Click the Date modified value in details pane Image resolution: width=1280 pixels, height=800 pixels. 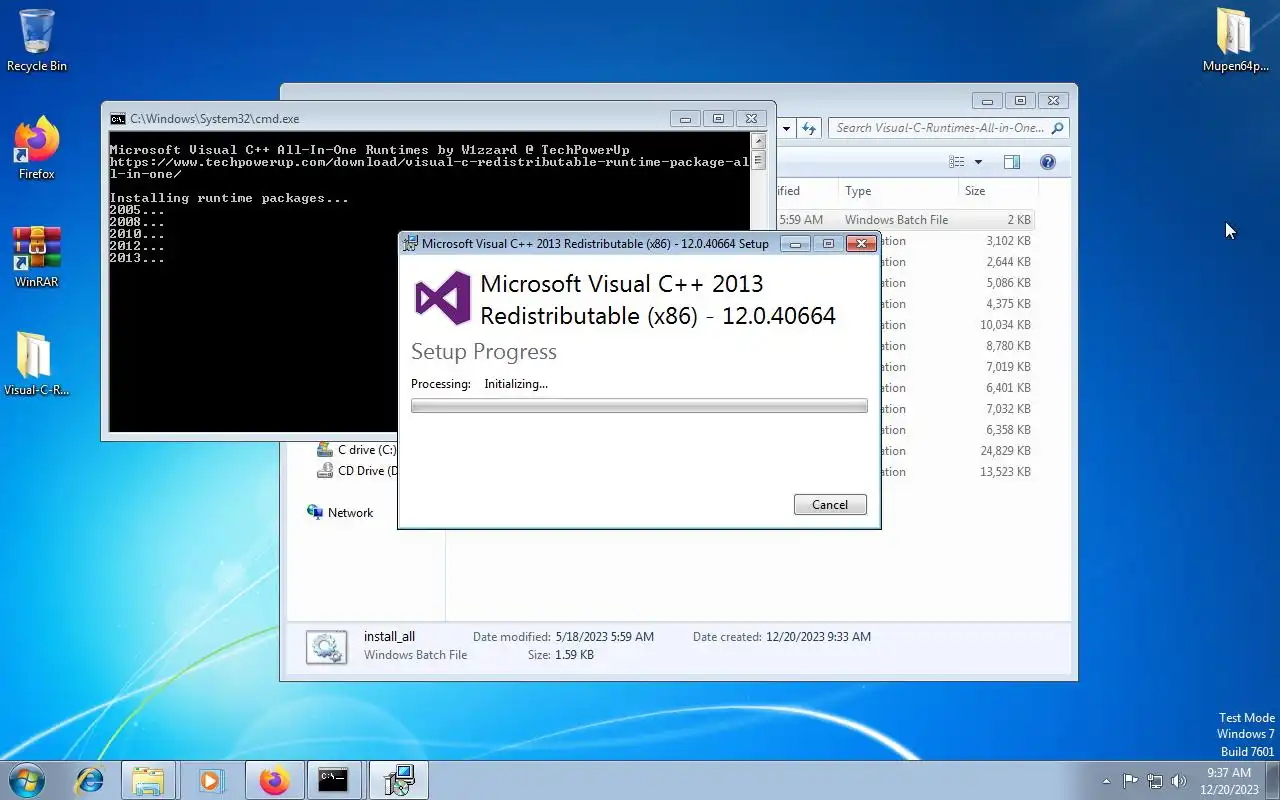[x=605, y=637]
